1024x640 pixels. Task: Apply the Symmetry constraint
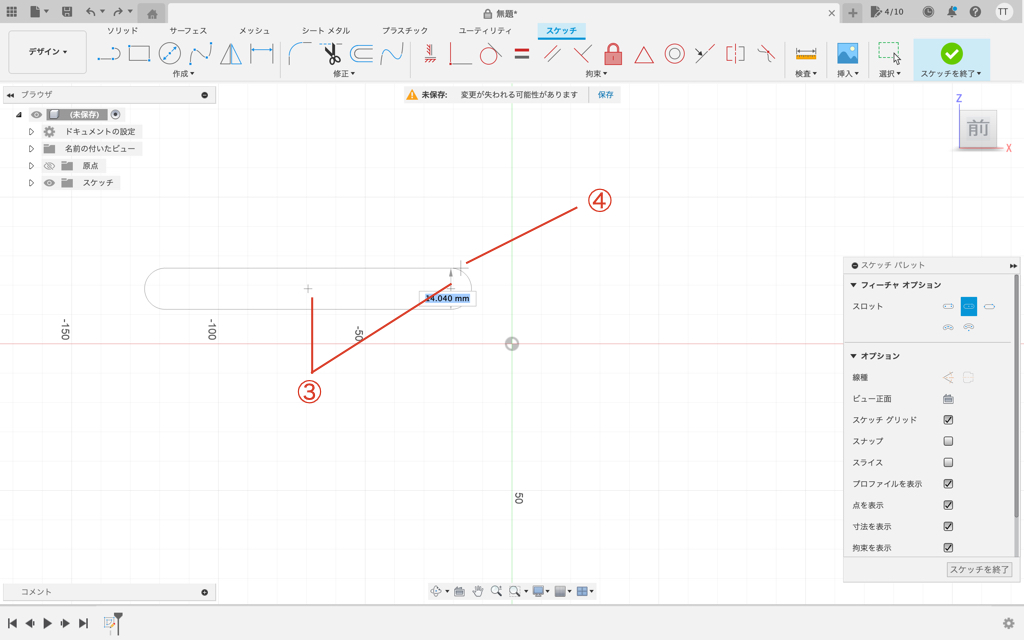(x=735, y=54)
